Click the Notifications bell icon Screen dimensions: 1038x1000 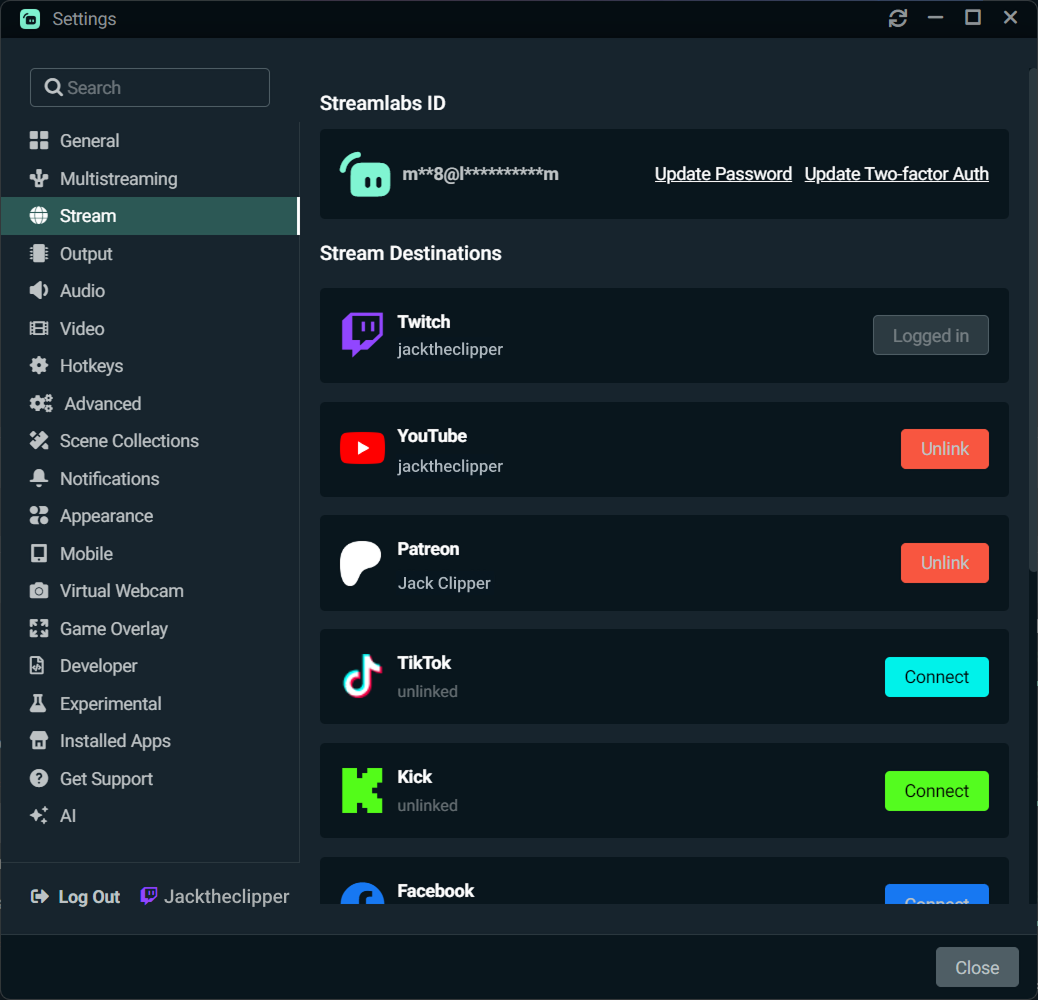(x=39, y=478)
